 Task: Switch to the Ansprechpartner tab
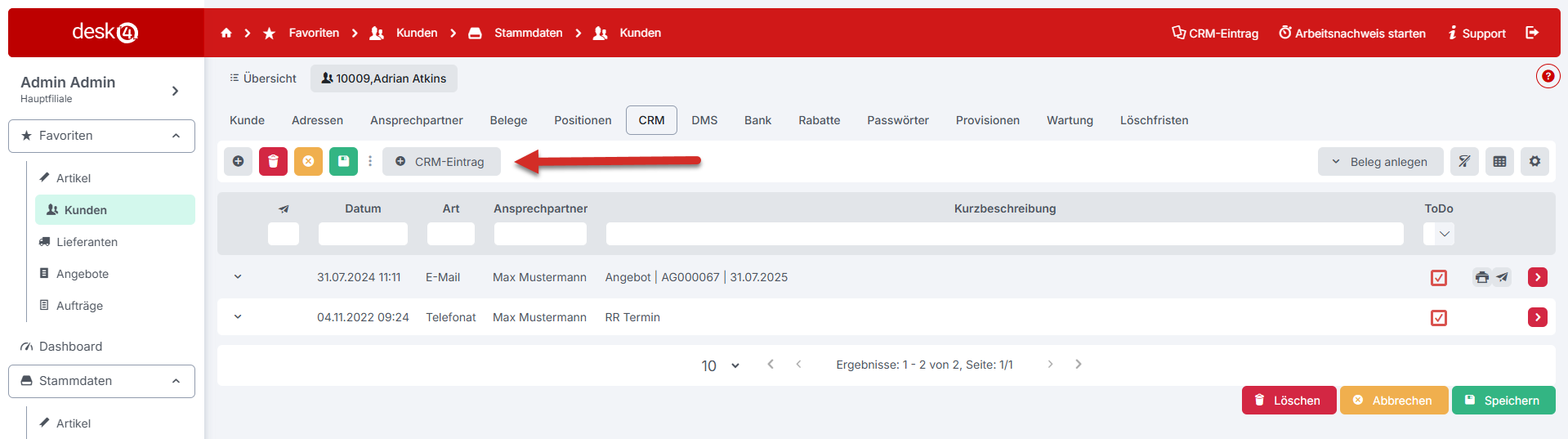pyautogui.click(x=416, y=120)
